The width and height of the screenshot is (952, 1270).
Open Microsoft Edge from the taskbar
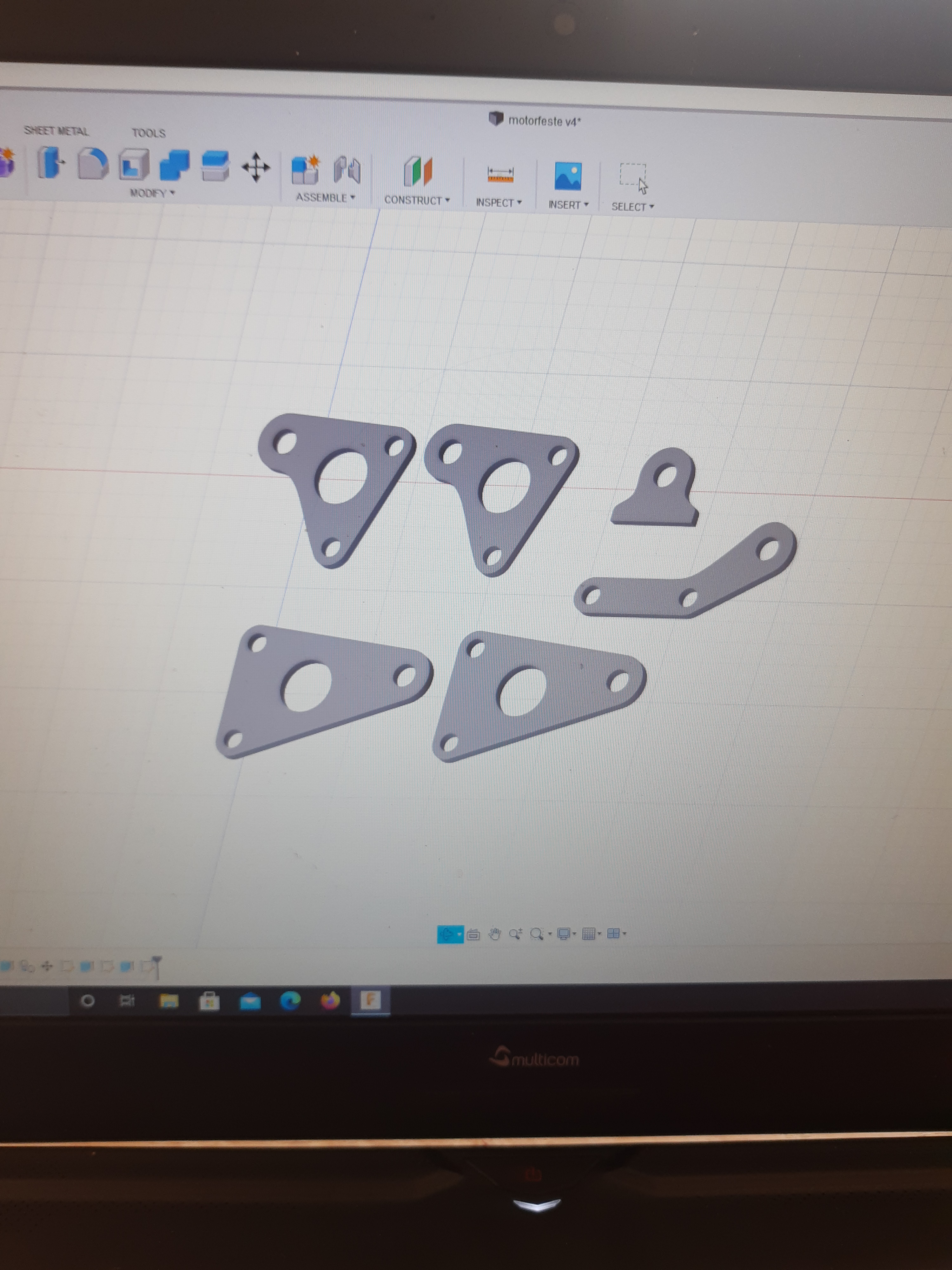[290, 1001]
